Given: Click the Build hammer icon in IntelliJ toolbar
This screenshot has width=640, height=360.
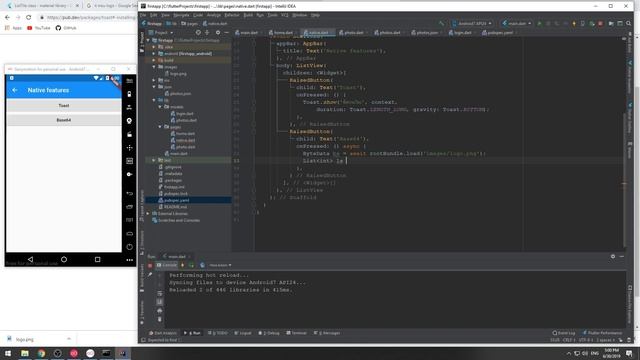Looking at the screenshot, I should [x=441, y=23].
